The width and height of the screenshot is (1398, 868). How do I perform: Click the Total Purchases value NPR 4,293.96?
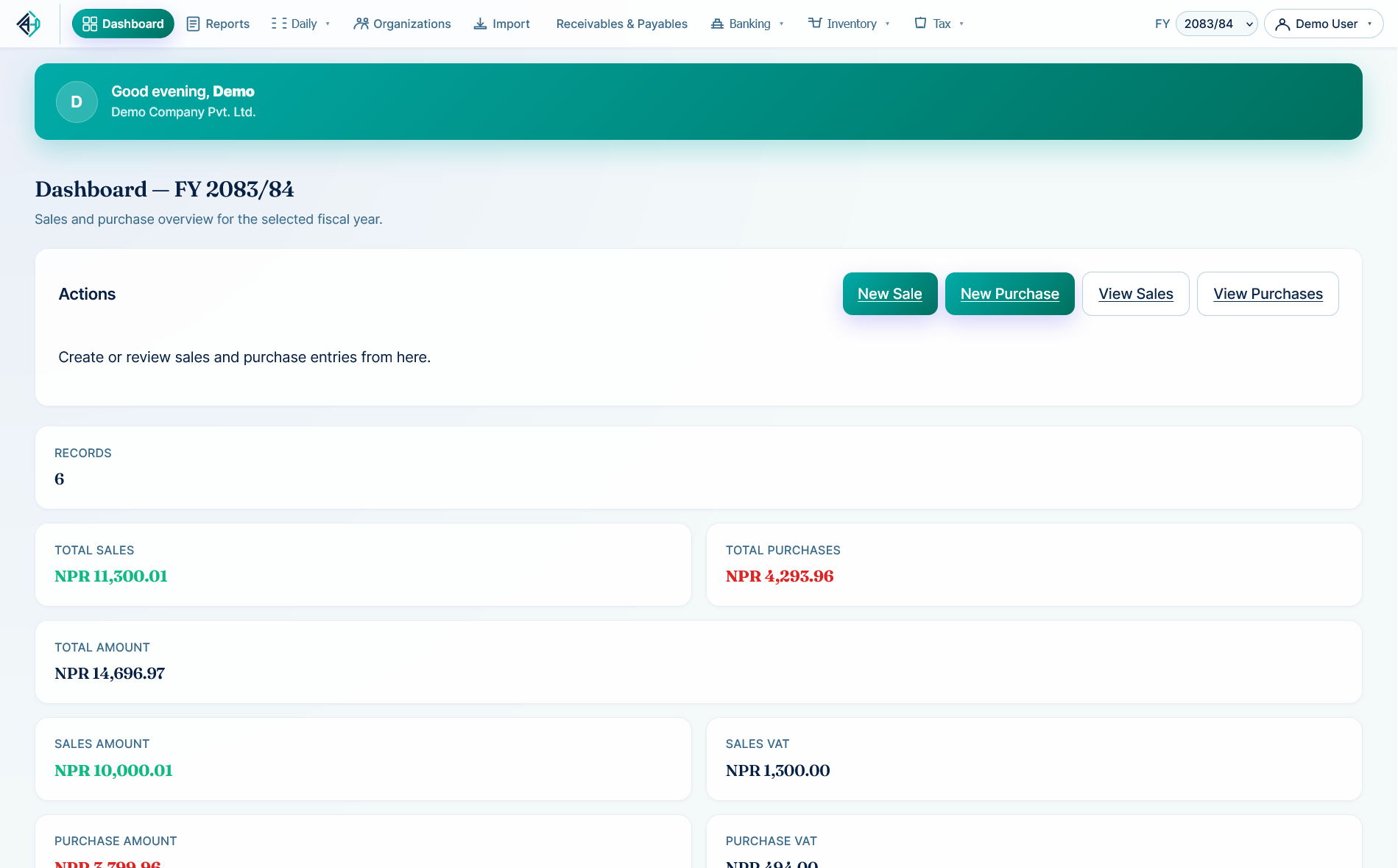(x=780, y=576)
